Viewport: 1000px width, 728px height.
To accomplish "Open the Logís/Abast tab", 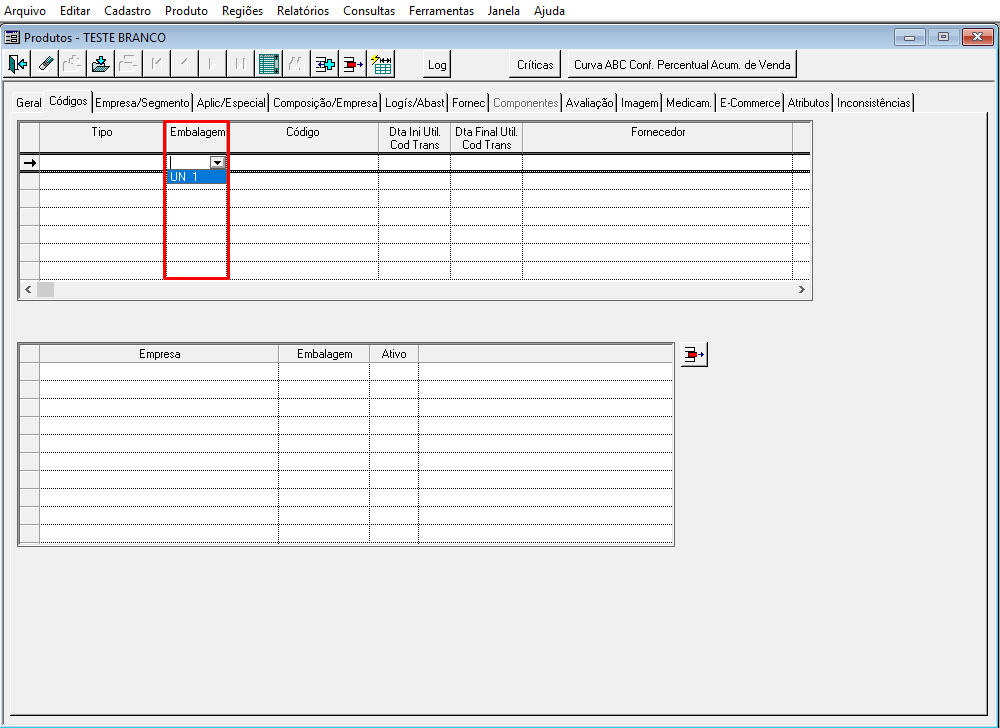I will point(415,103).
